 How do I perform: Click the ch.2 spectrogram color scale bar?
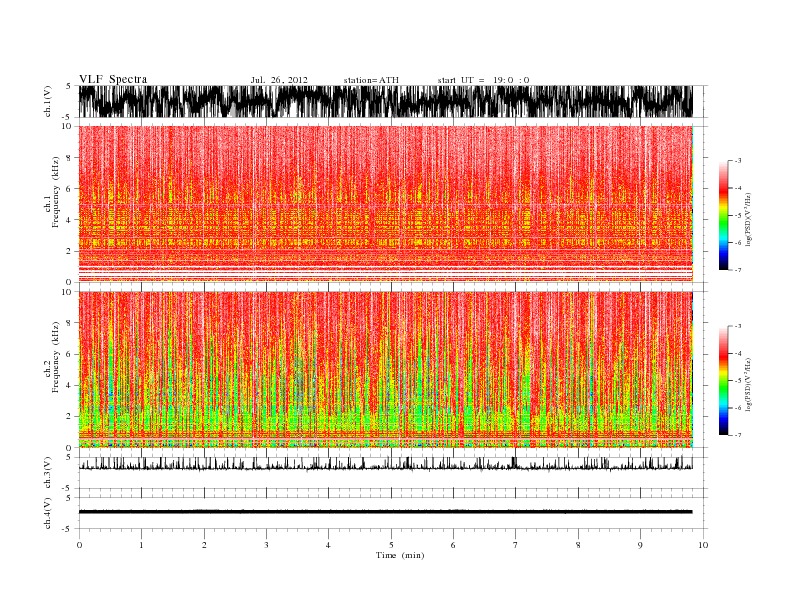723,380
